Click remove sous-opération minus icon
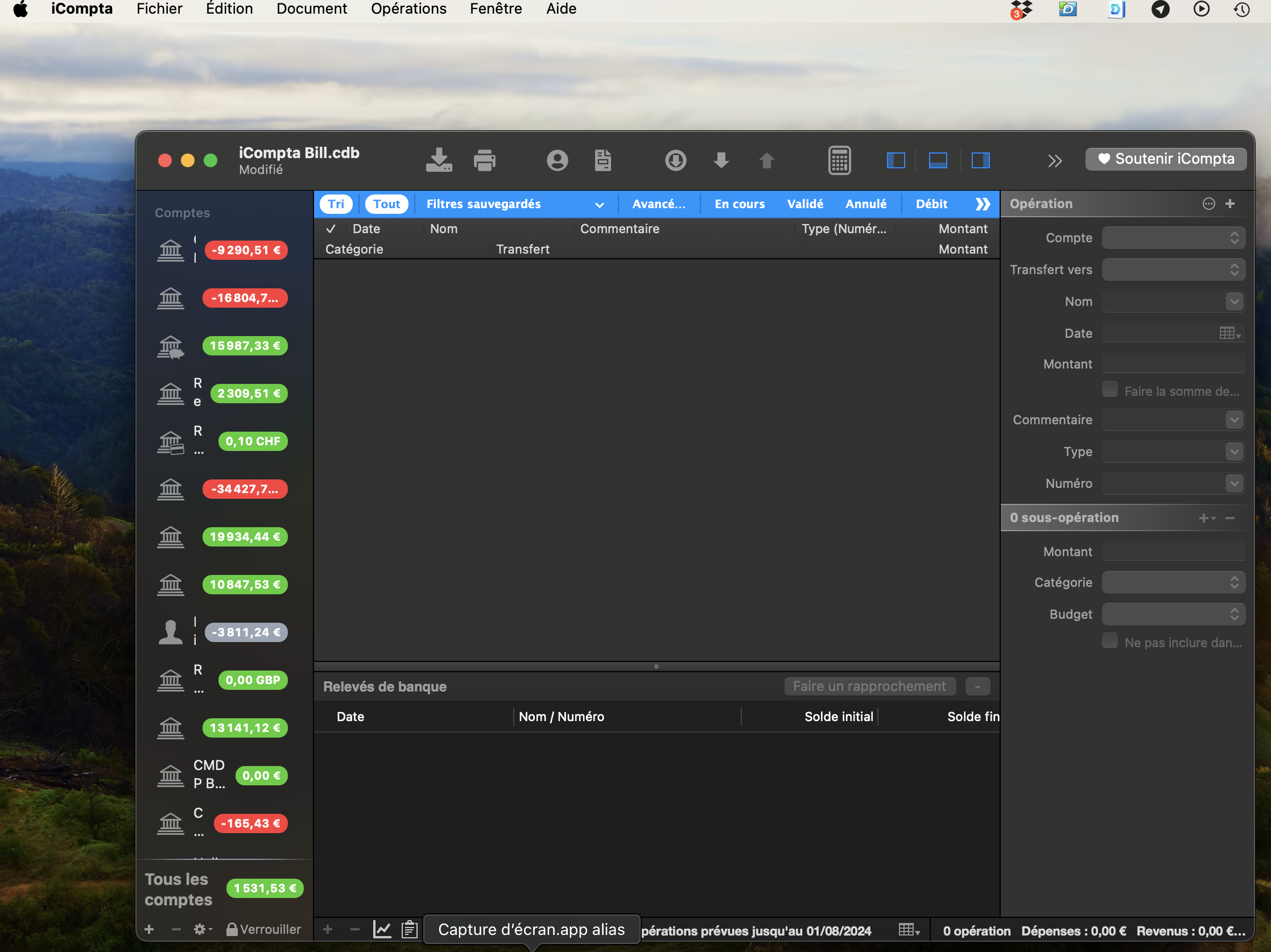 pos(1230,518)
